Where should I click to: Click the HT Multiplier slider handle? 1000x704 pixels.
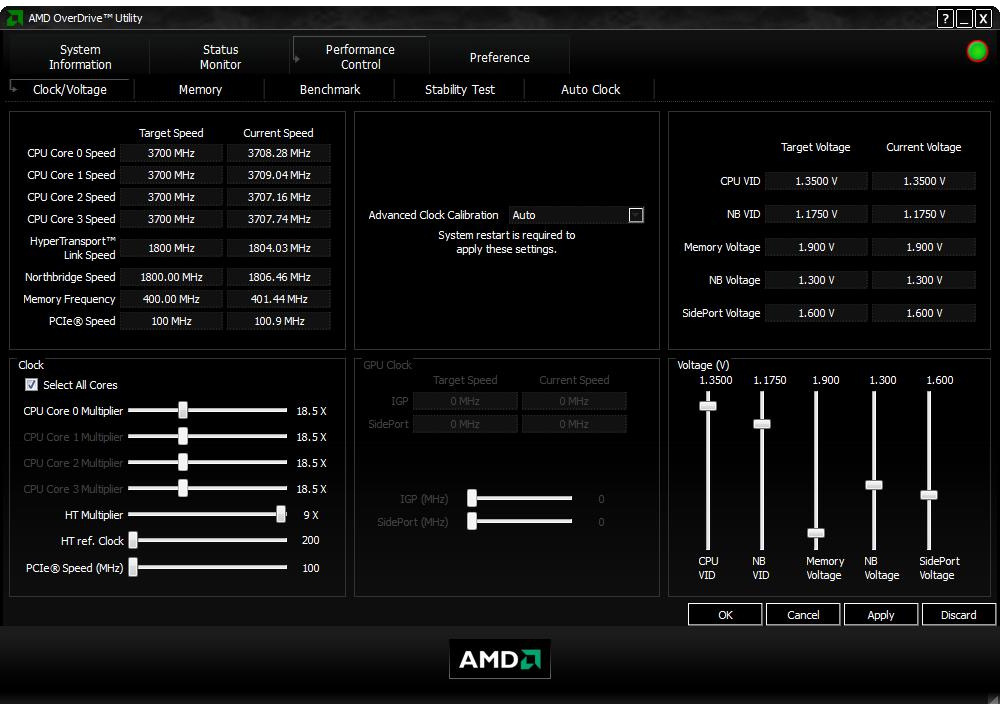(281, 515)
